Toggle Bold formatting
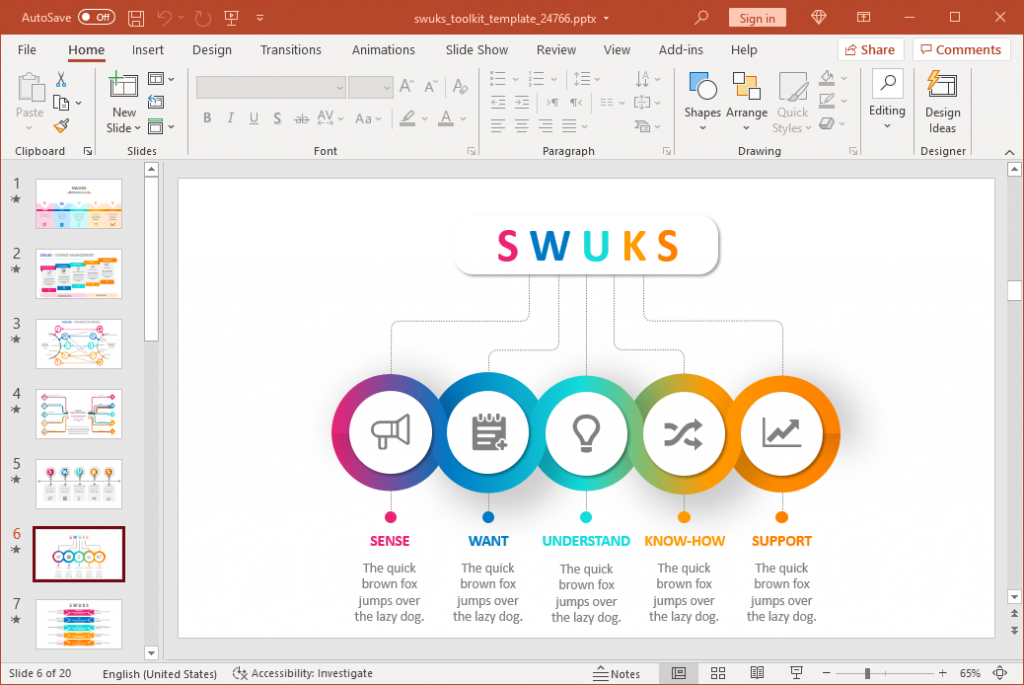The height and width of the screenshot is (685, 1024). click(x=207, y=118)
